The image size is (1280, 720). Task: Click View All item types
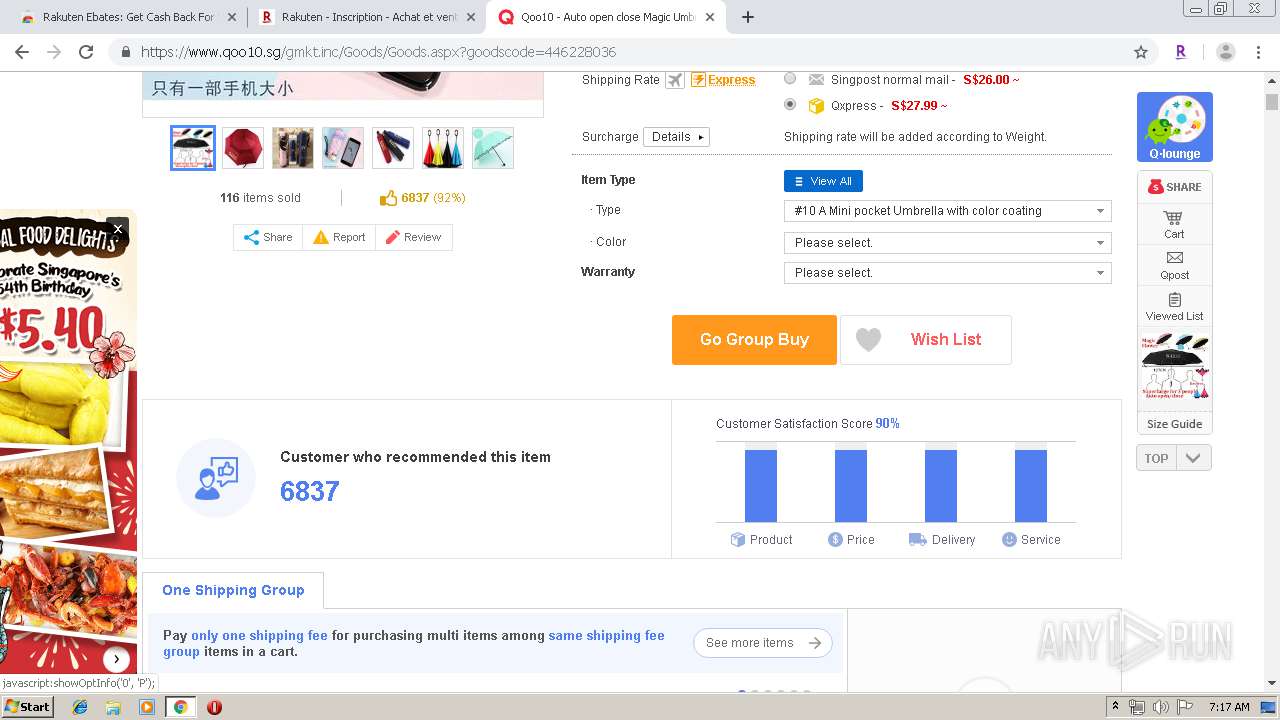(823, 181)
